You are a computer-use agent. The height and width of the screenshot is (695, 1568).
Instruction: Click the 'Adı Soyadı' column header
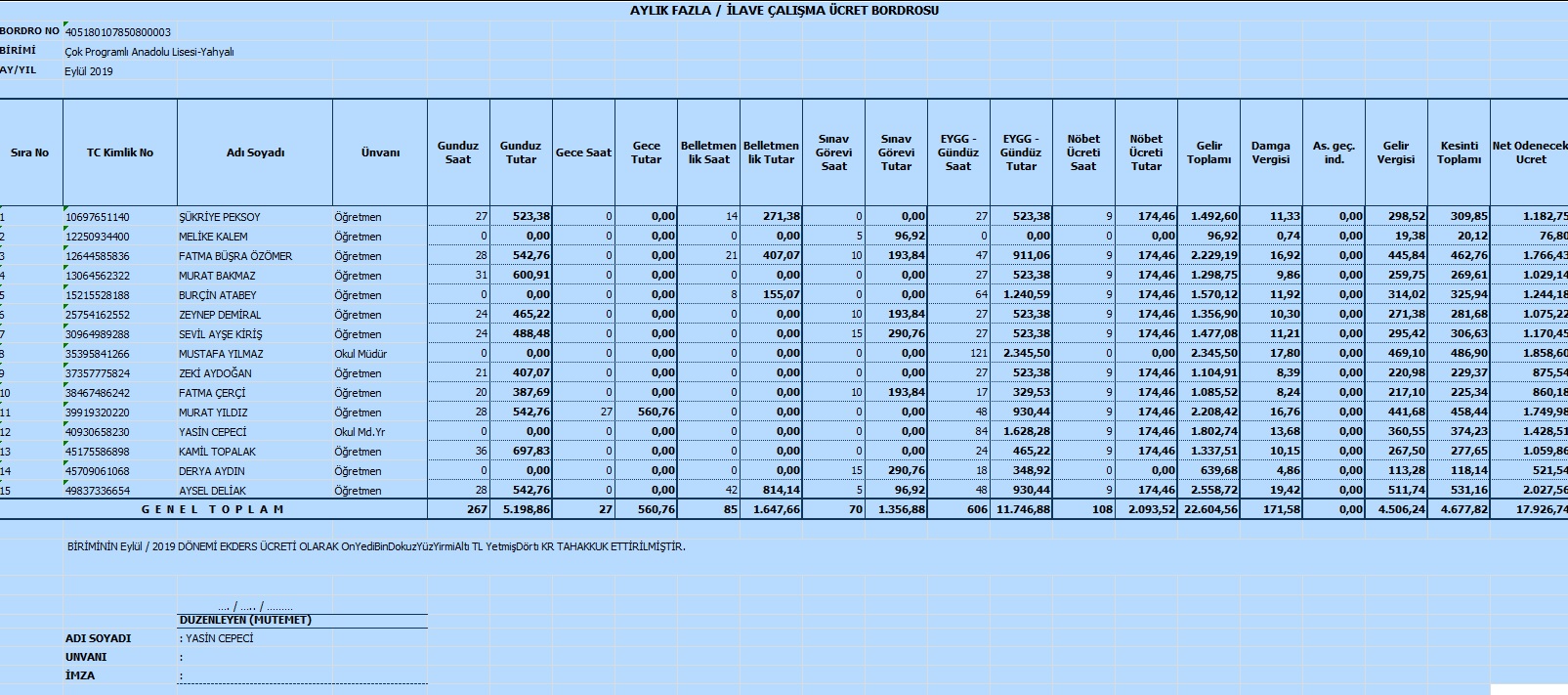pos(255,152)
